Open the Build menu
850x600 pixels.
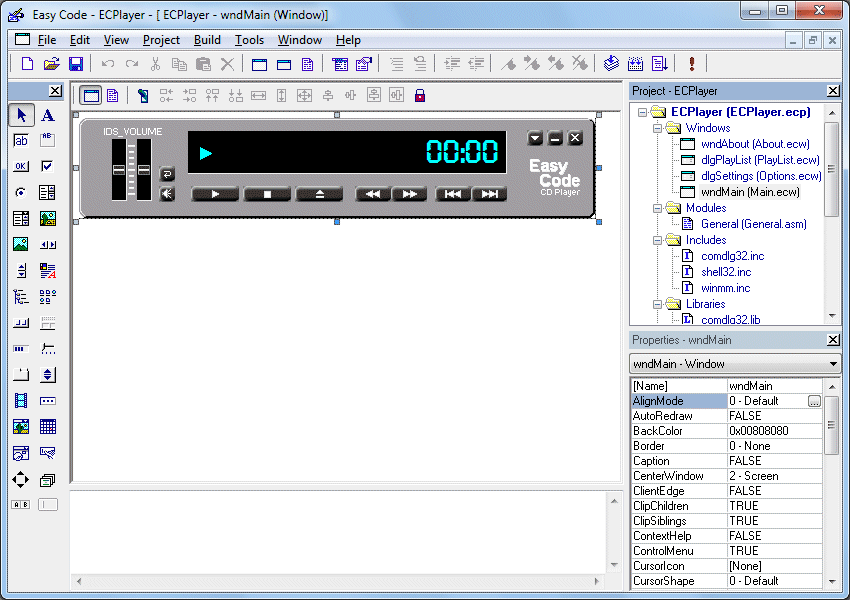tap(207, 40)
